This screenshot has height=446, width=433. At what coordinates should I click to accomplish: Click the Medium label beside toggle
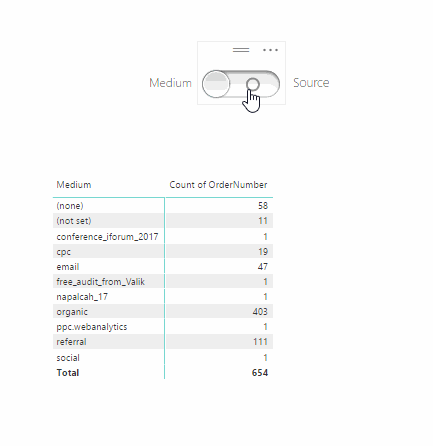coord(170,83)
